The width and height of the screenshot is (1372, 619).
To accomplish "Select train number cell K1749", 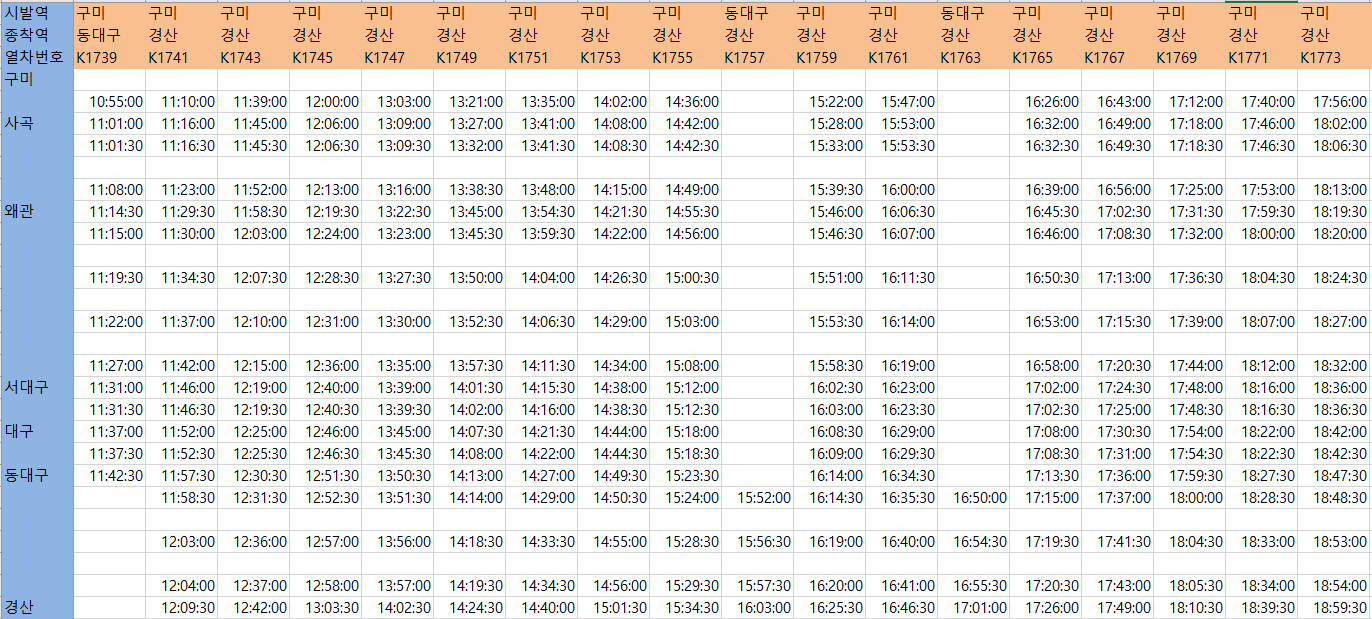I will 470,57.
